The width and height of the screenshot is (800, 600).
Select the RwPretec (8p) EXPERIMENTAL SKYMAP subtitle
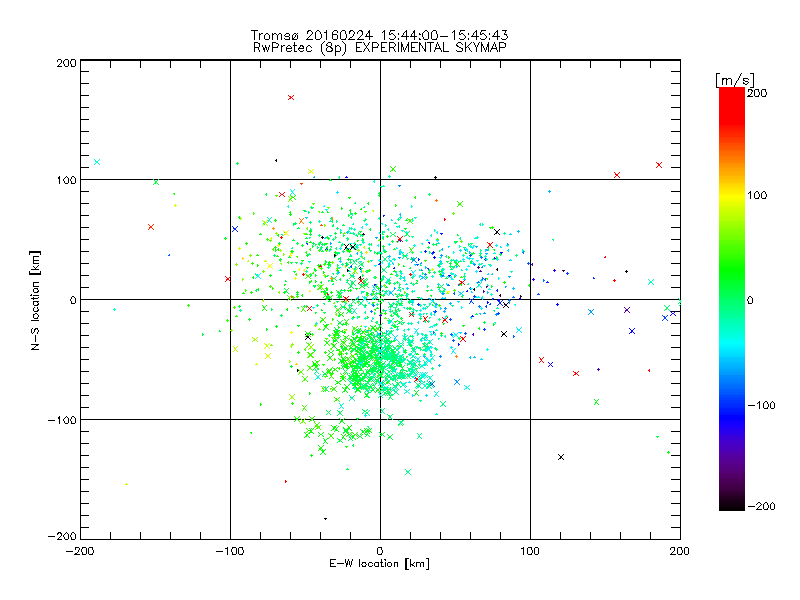pos(380,48)
